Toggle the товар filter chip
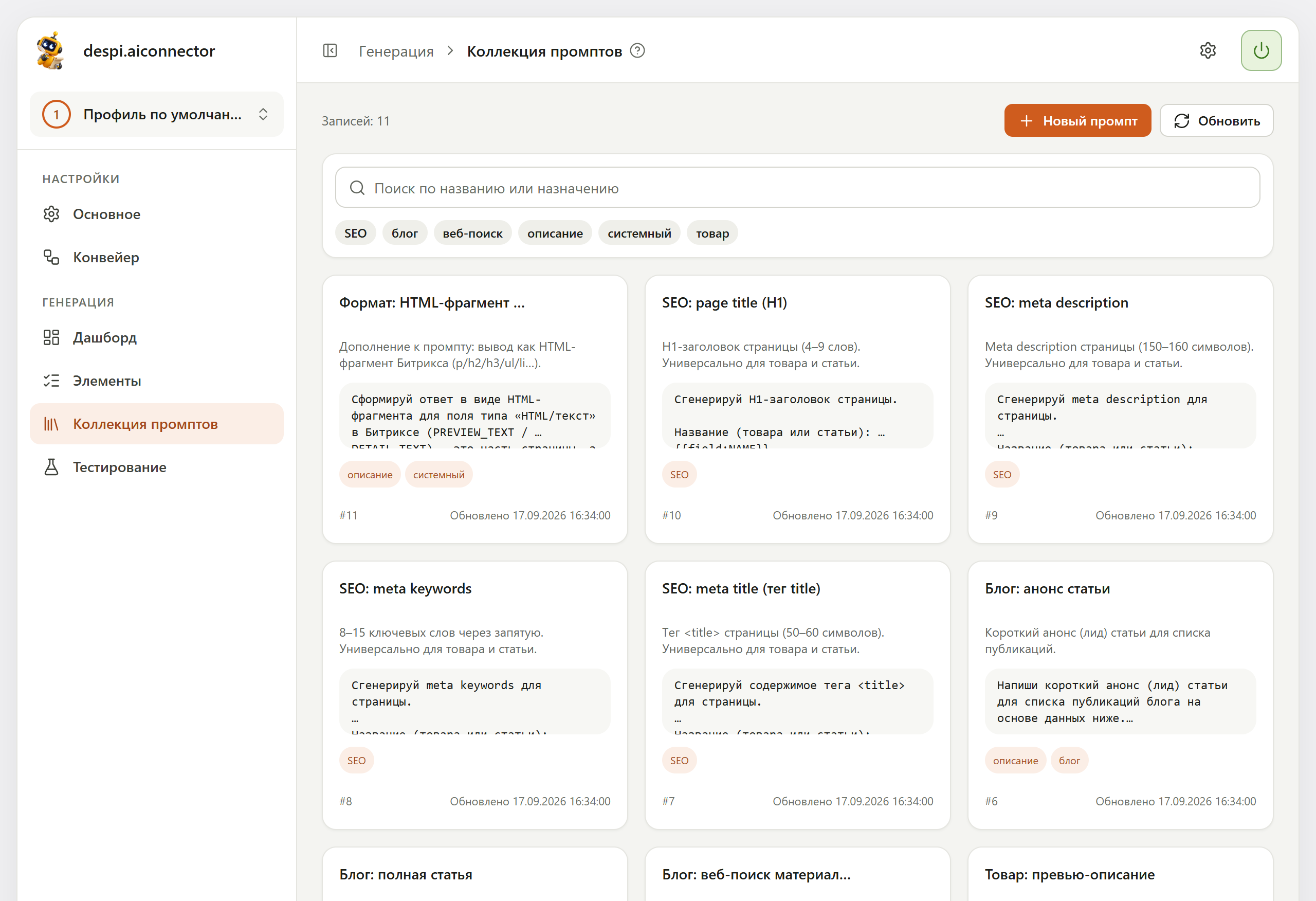The width and height of the screenshot is (1316, 901). coord(712,233)
